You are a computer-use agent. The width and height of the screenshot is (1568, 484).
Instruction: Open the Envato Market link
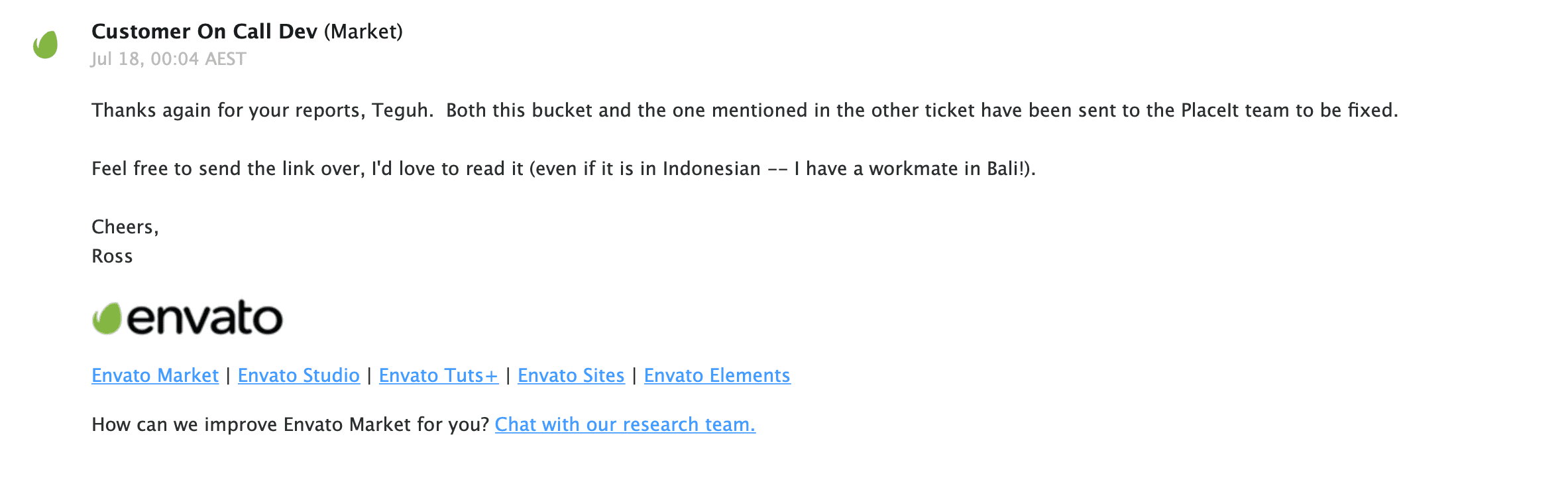(x=155, y=375)
